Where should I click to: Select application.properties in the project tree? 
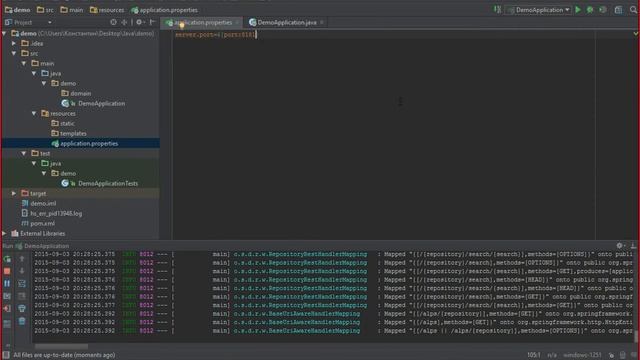tap(84, 144)
